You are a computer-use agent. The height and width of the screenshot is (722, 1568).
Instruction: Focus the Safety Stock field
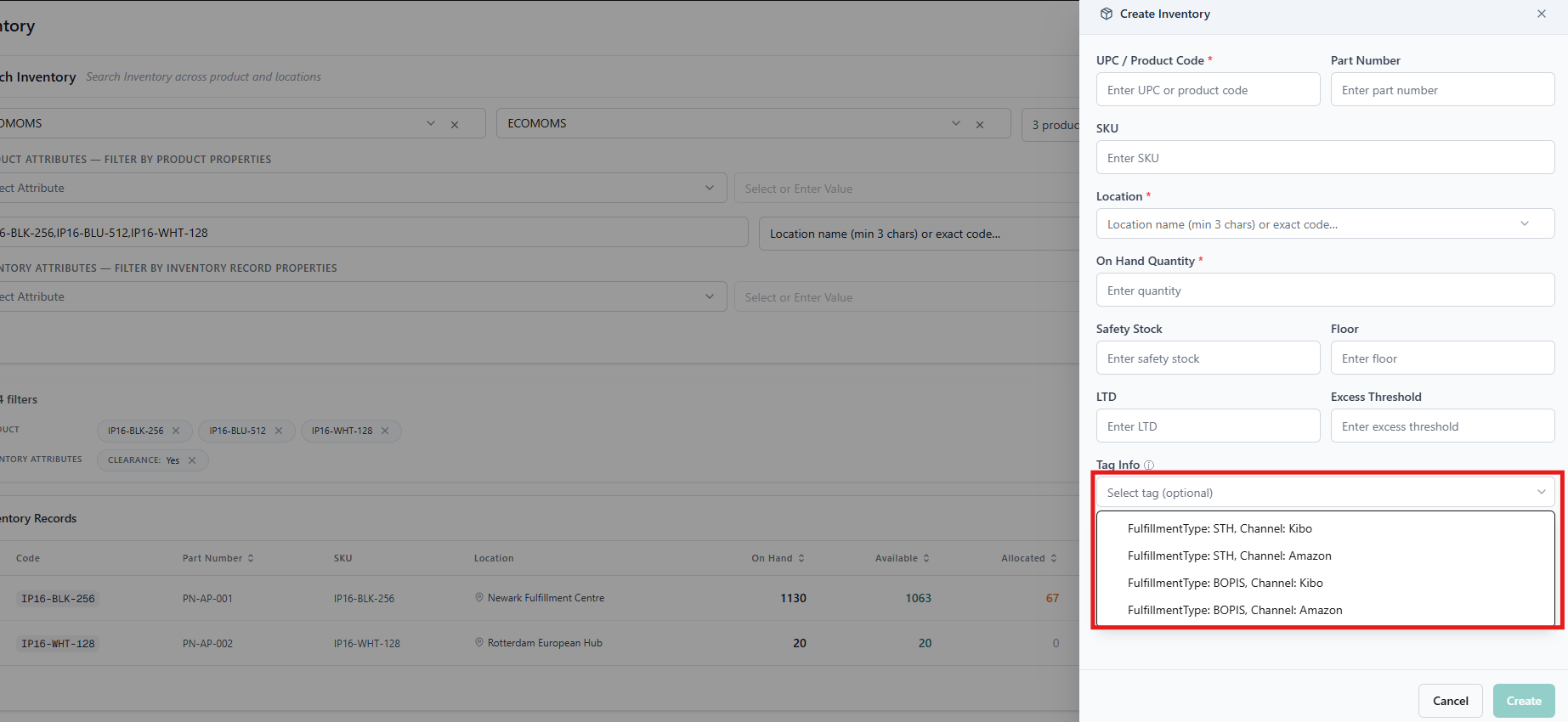1208,358
